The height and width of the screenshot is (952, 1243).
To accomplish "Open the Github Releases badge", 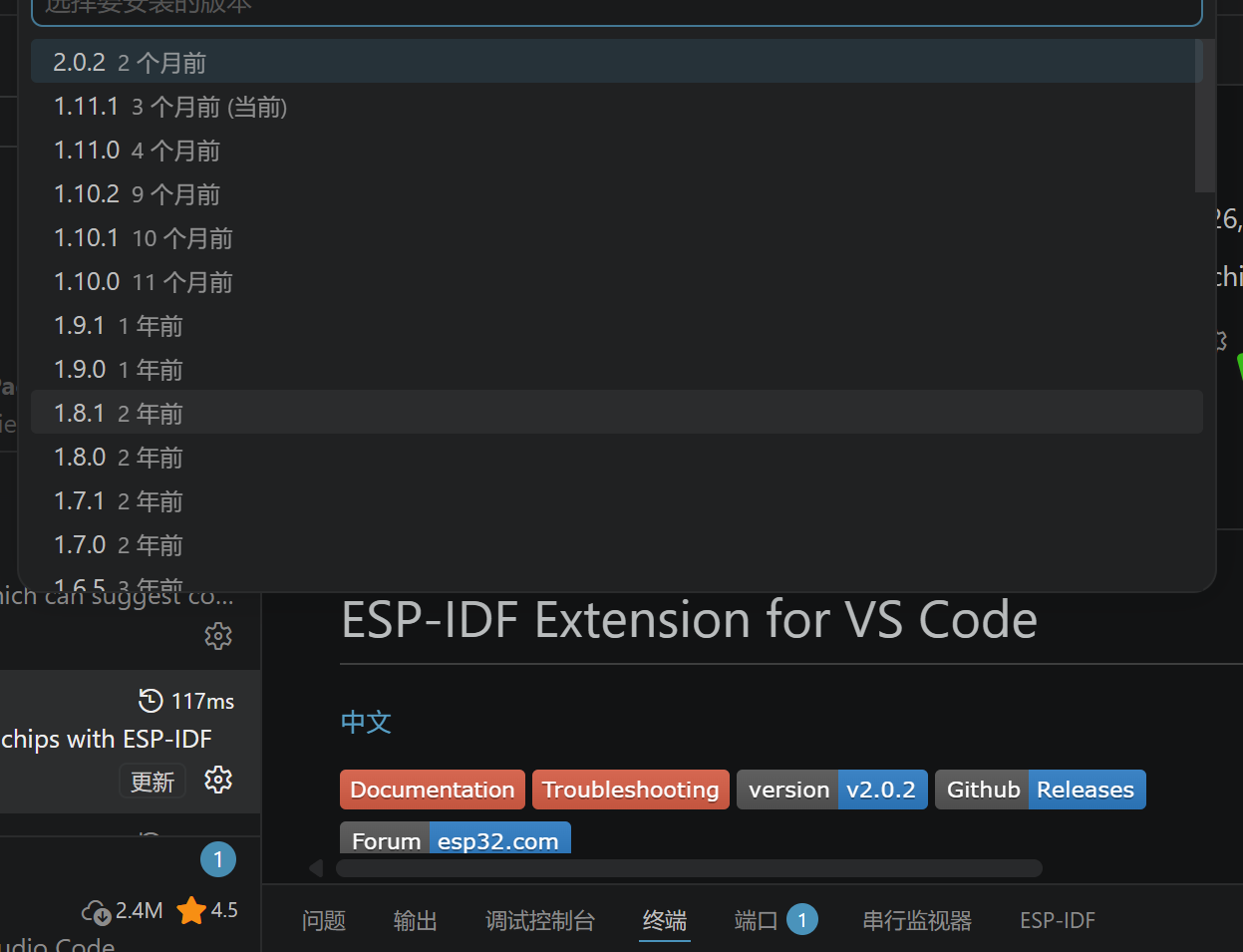I will [x=1041, y=790].
